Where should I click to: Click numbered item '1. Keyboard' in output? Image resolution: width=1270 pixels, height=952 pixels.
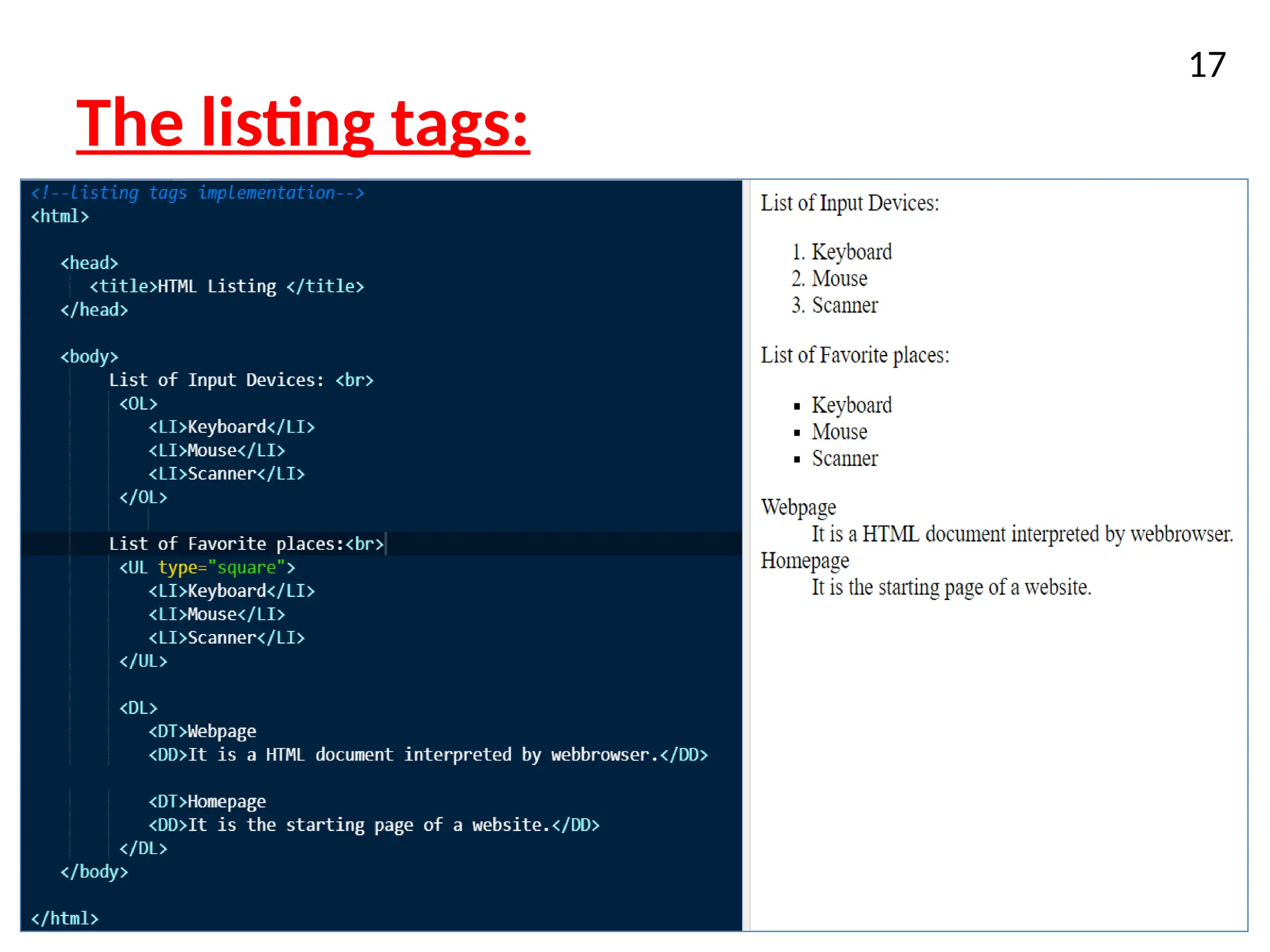tap(841, 252)
